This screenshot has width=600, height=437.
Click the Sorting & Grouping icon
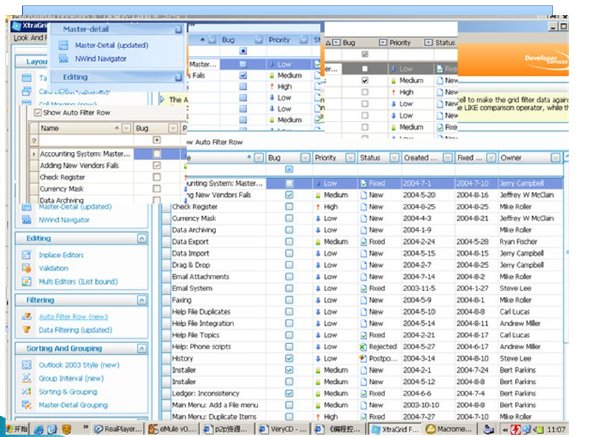click(x=26, y=391)
